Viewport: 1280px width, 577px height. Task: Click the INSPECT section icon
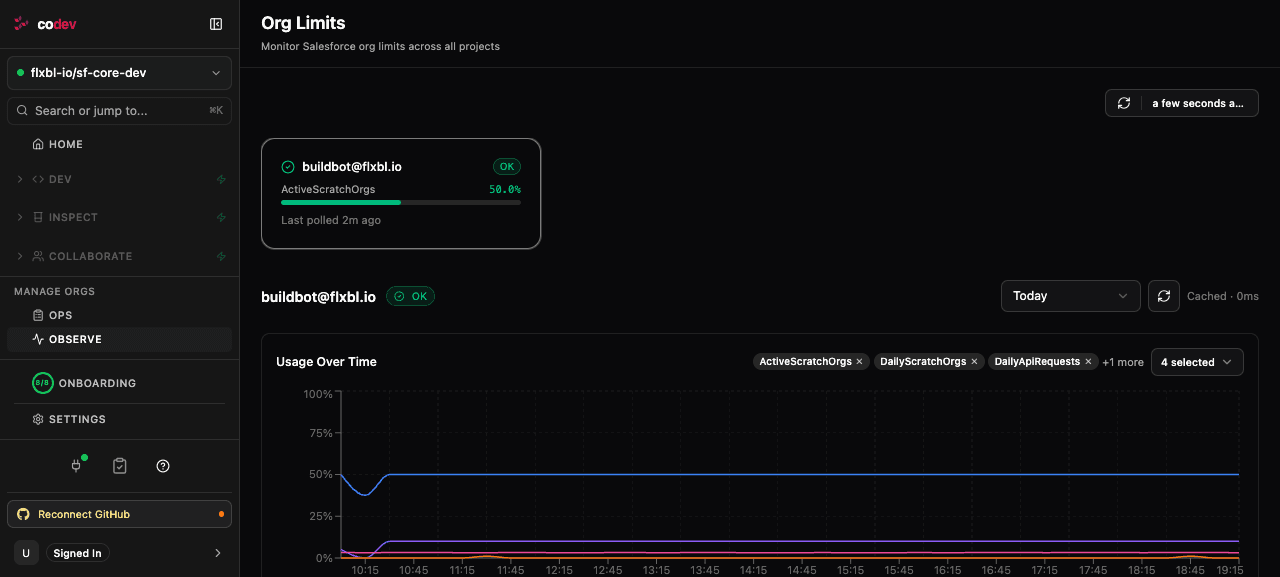pyautogui.click(x=38, y=217)
